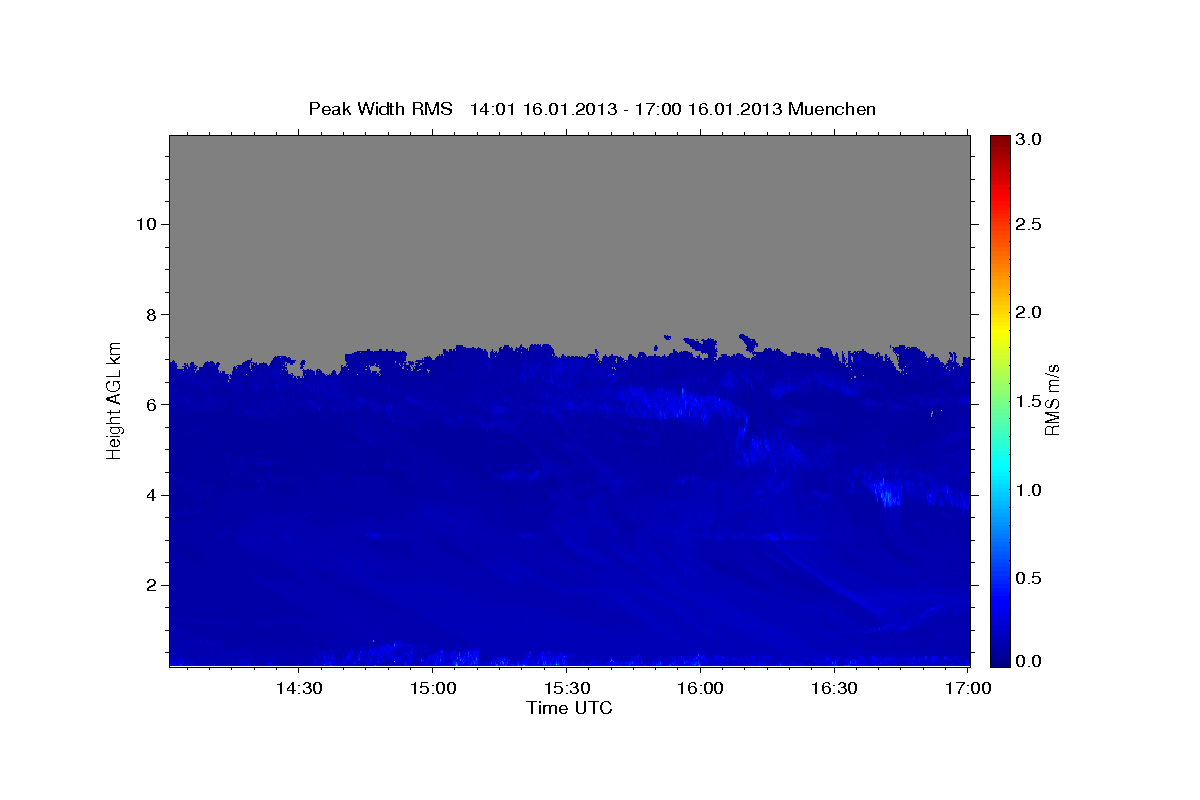Viewport: 1200px width, 800px height.
Task: Click the 'Time UTC' axis label
Action: pos(569,708)
